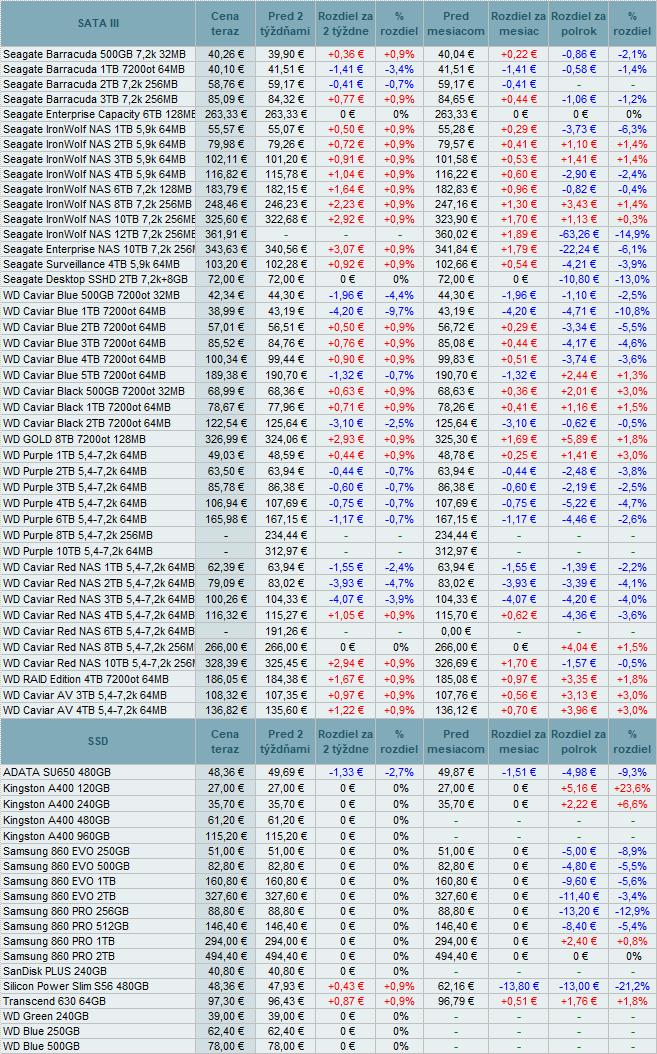
Task: Click Seagate Barracuda 2TB 7,2k 256MB name
Action: point(91,84)
